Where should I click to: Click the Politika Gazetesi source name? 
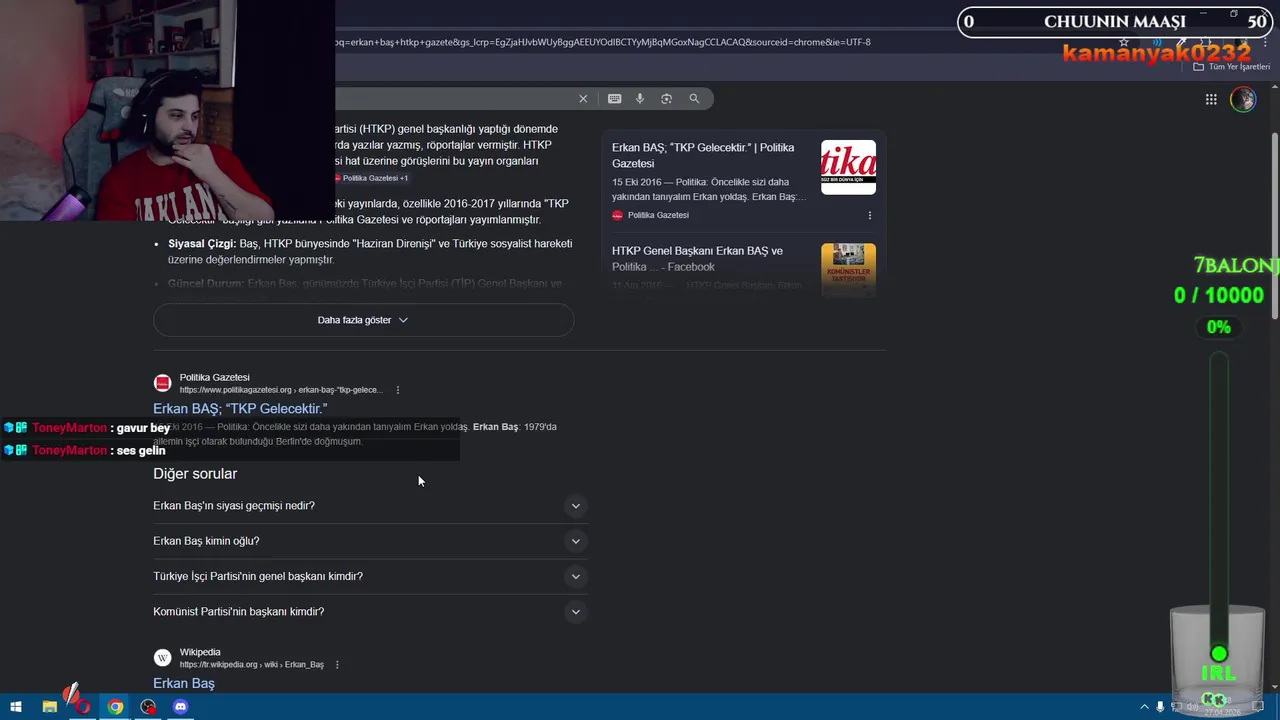215,377
